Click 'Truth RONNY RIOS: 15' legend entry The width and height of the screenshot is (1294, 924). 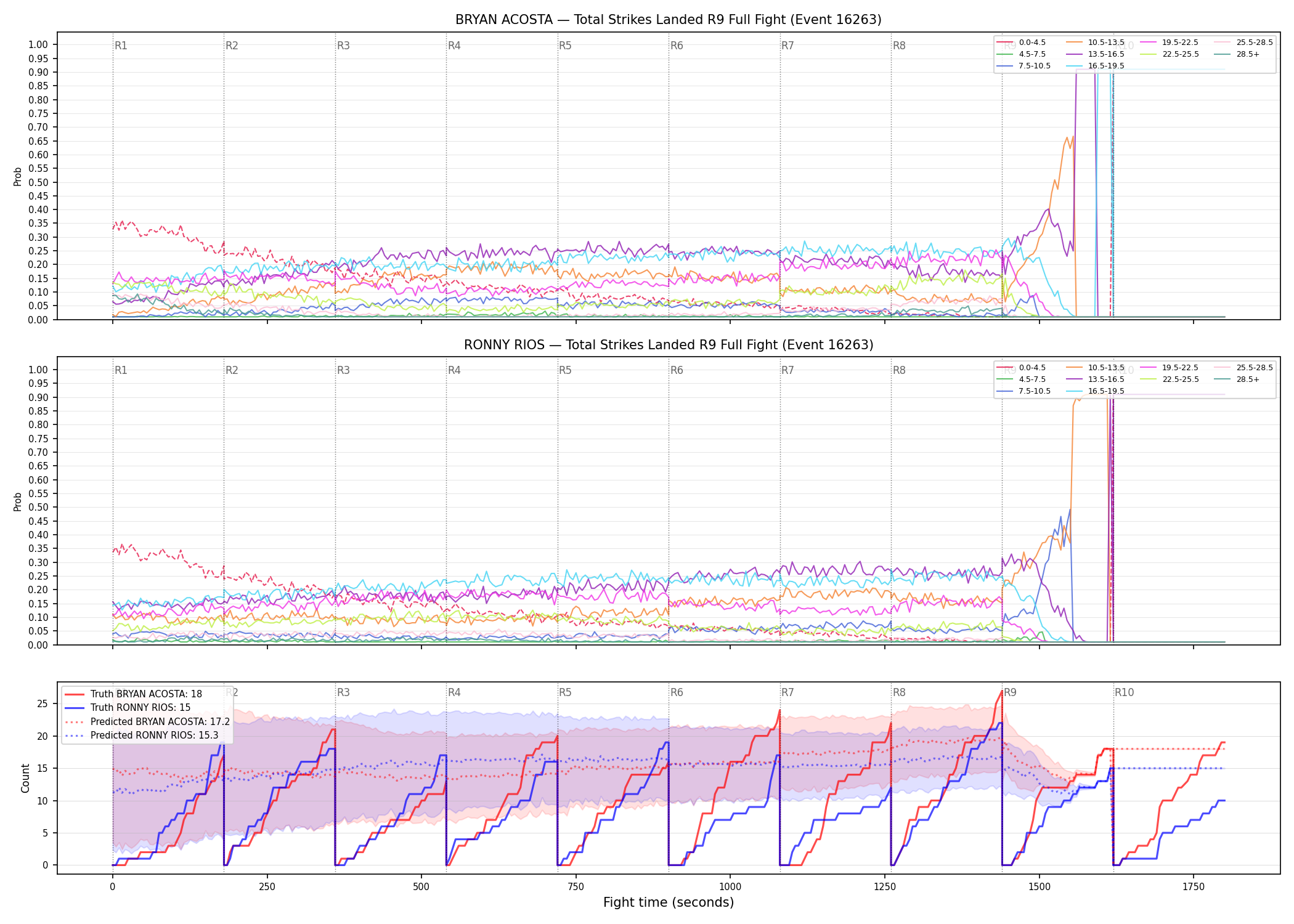click(140, 708)
